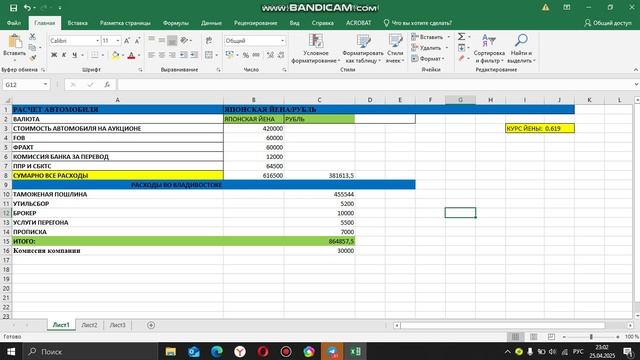
Task: Undo the last action
Action: pyautogui.click(x=27, y=8)
